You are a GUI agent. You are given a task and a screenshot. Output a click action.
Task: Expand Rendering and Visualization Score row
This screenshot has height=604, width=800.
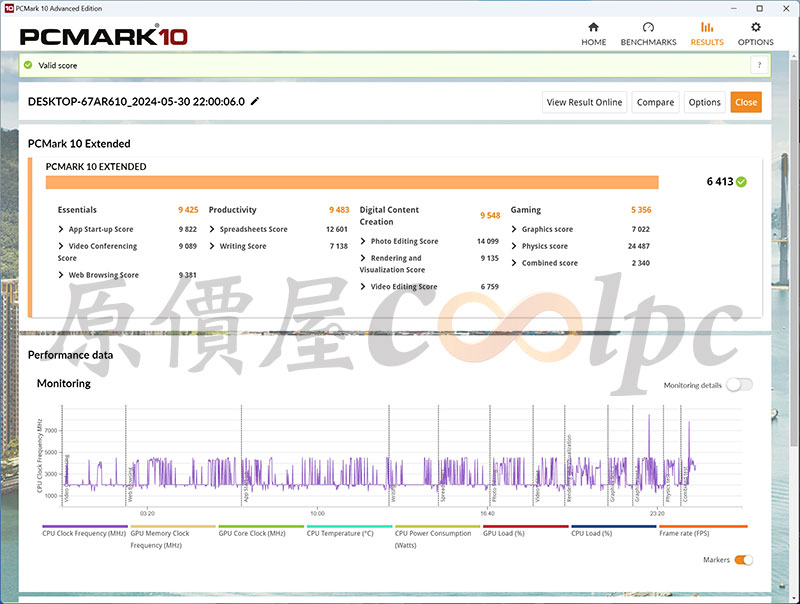(x=363, y=258)
